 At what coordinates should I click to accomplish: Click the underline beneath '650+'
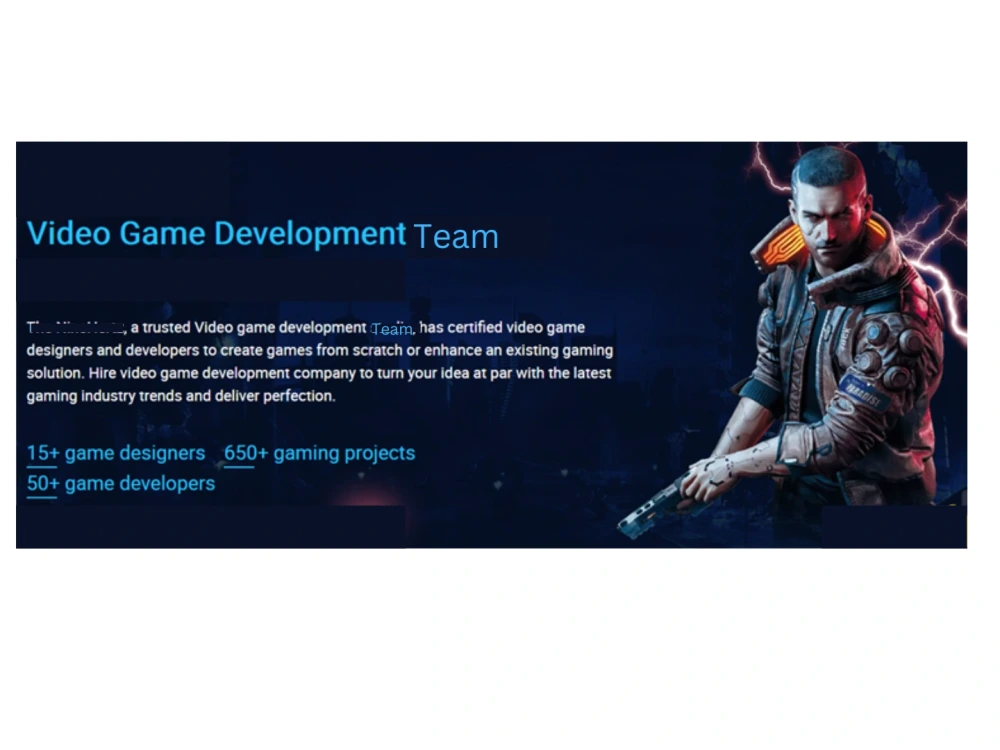[x=241, y=466]
